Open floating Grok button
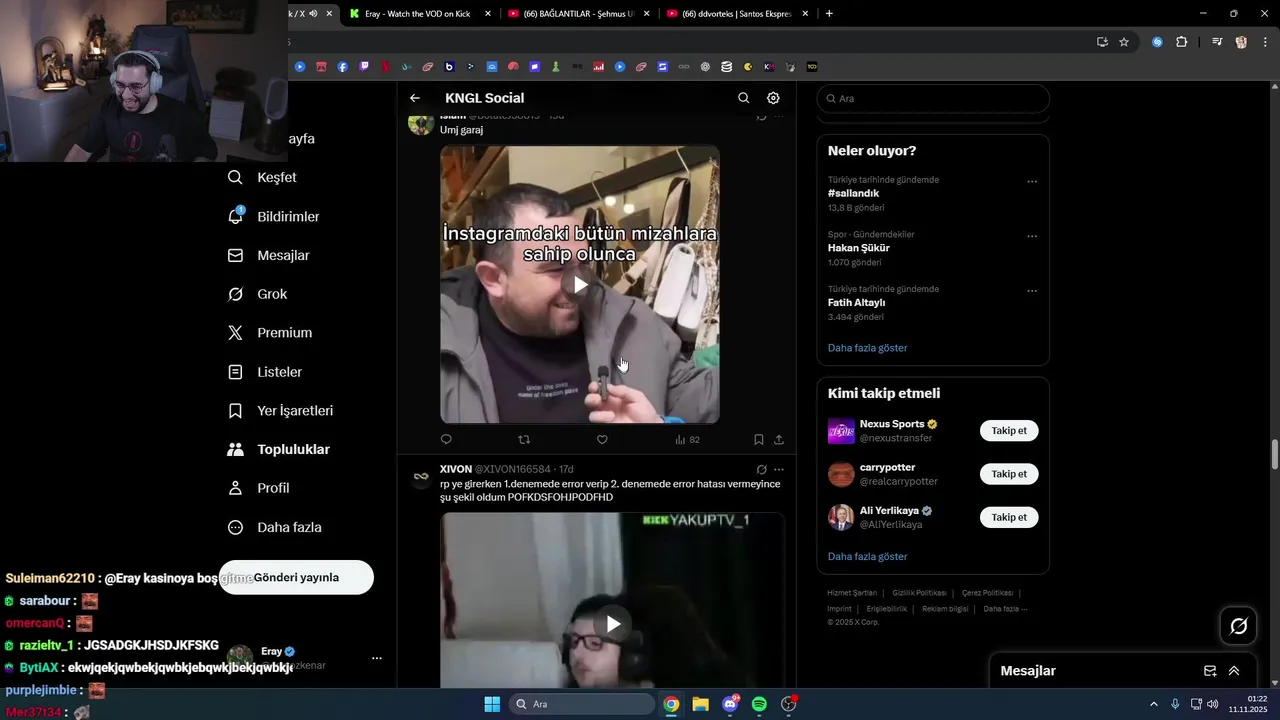 click(1239, 626)
